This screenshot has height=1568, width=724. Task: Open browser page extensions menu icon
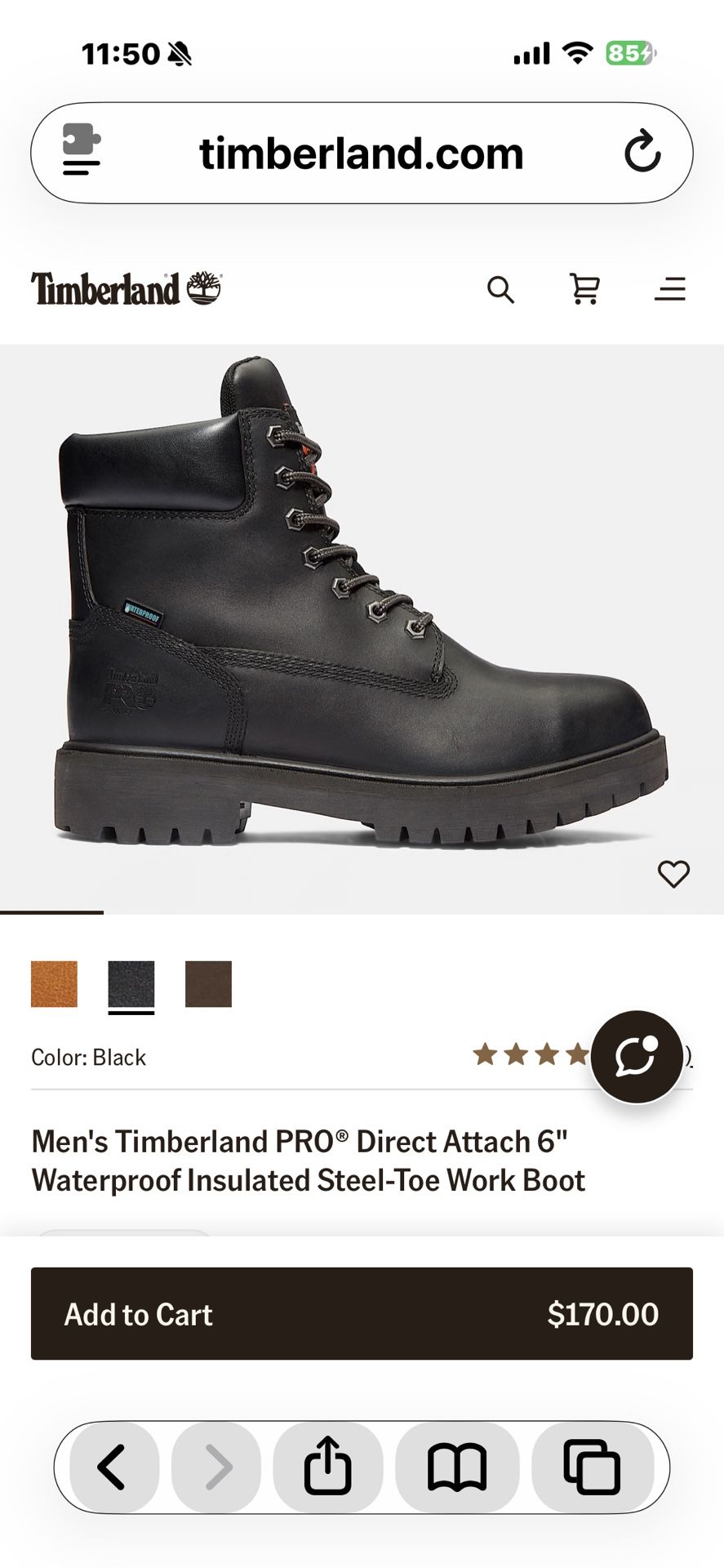tap(82, 150)
